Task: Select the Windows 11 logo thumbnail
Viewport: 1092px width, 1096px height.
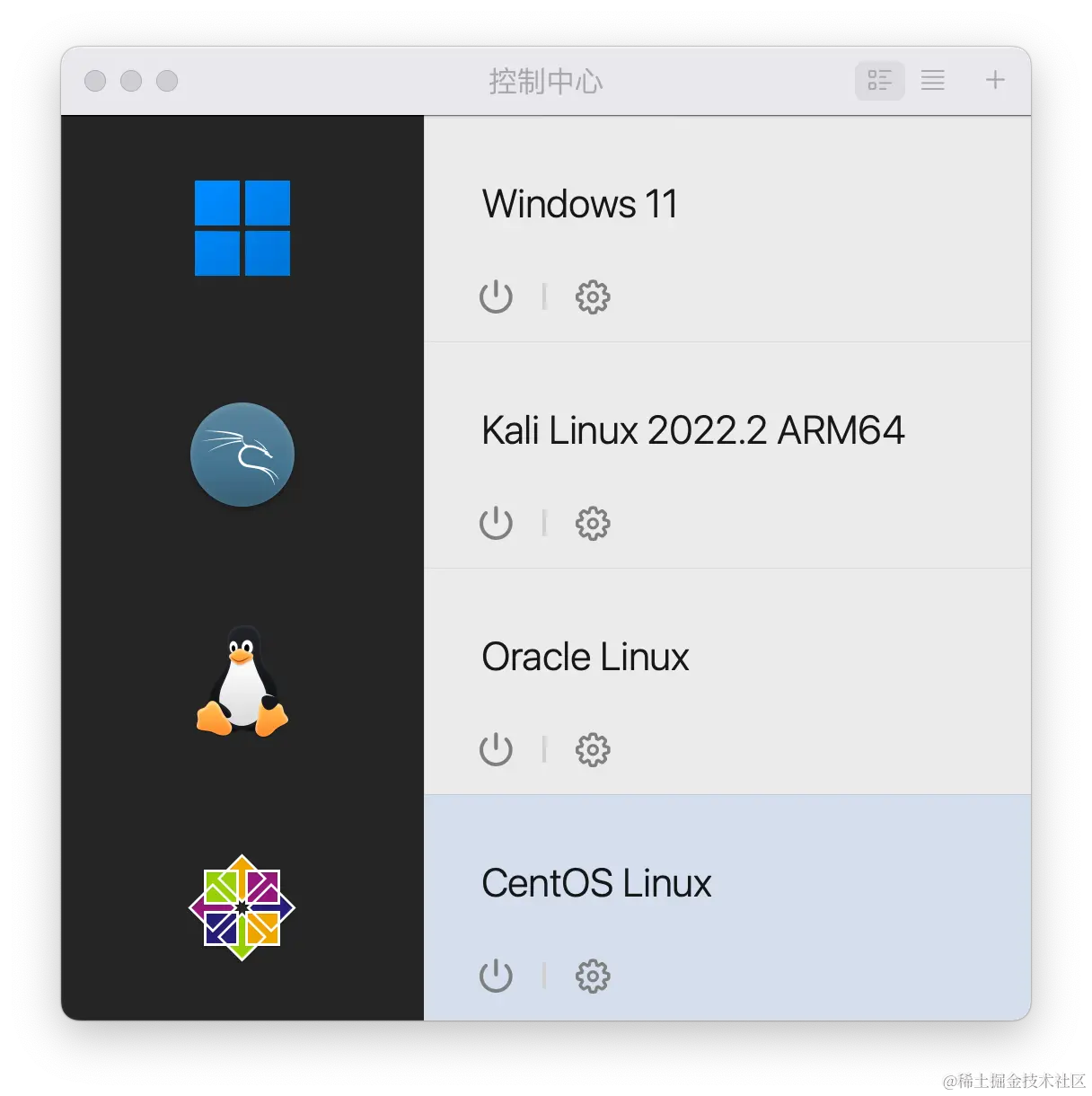Action: tap(242, 228)
